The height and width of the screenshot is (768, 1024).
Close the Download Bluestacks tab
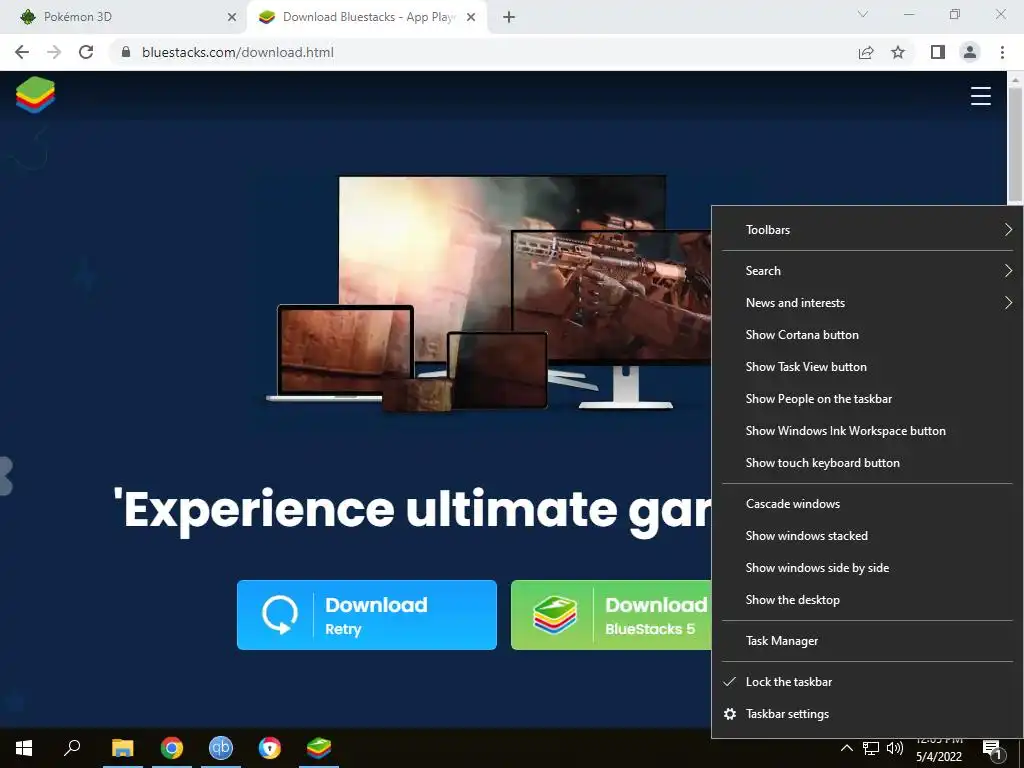point(471,18)
